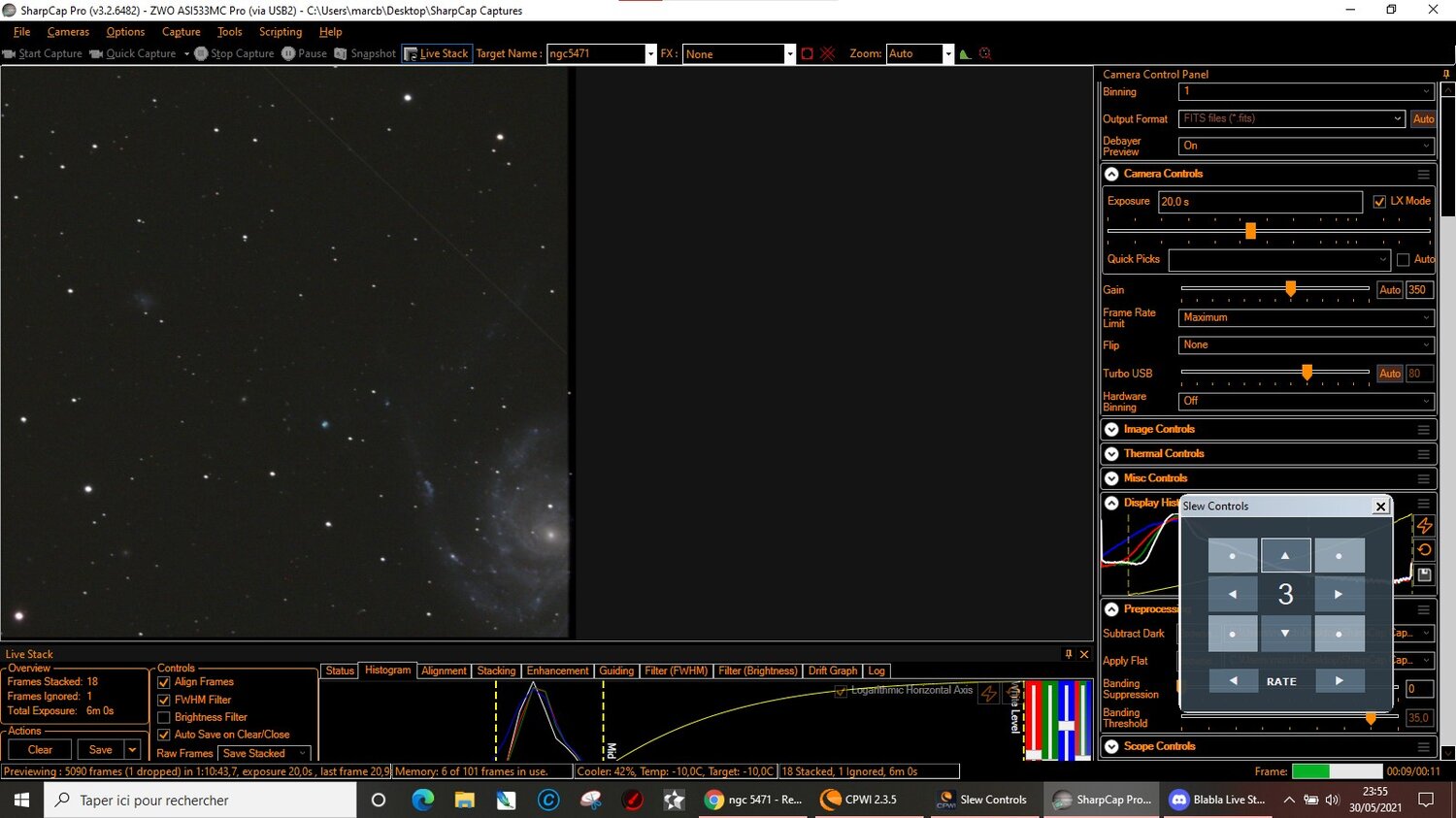This screenshot has height=818, width=1456.
Task: Toggle the LX Mode checkbox
Action: (1379, 202)
